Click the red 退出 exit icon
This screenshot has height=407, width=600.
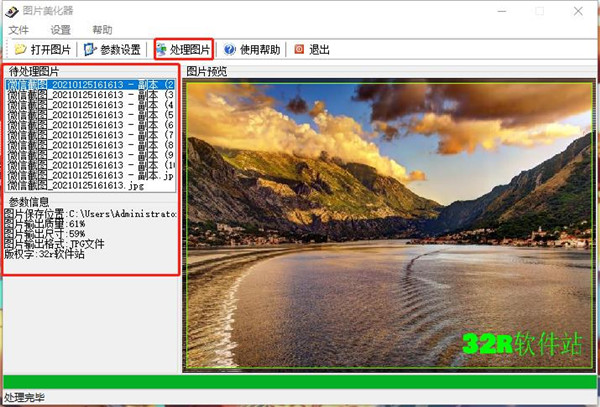point(299,49)
